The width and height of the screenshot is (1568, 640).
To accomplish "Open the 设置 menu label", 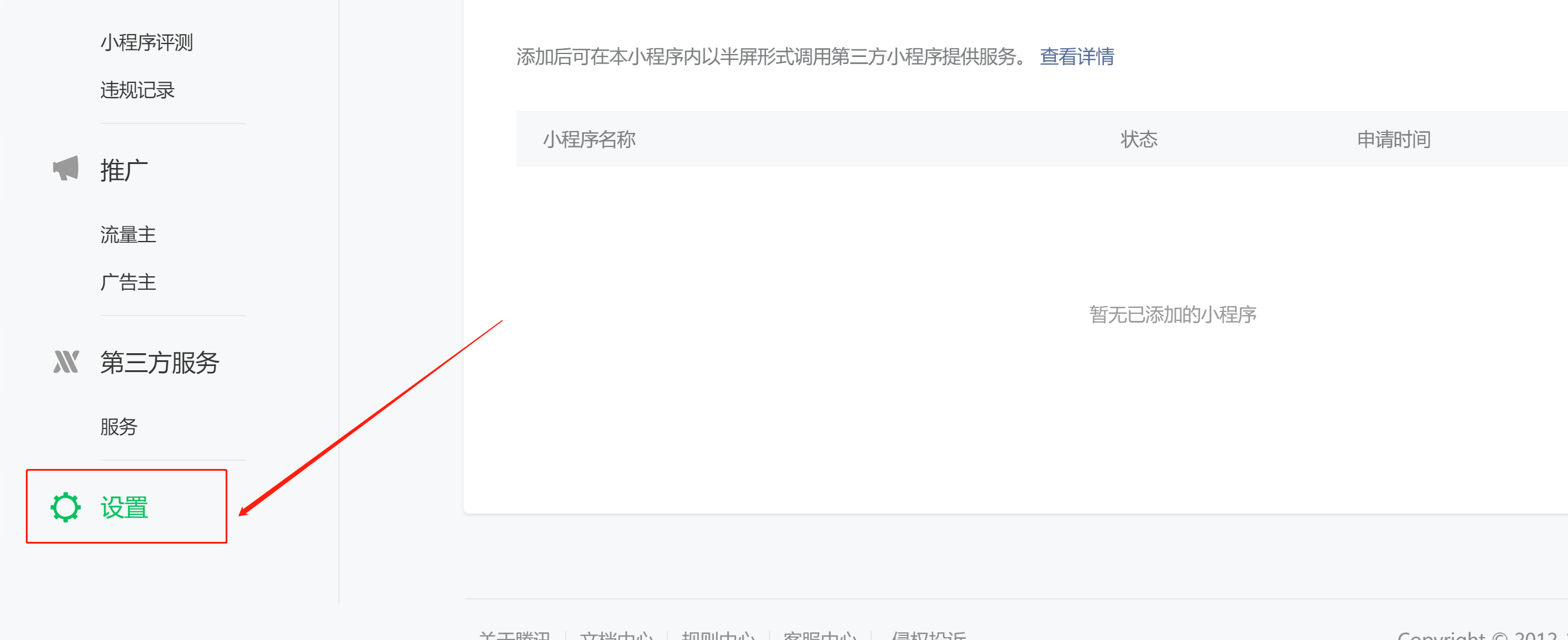I will tap(125, 507).
